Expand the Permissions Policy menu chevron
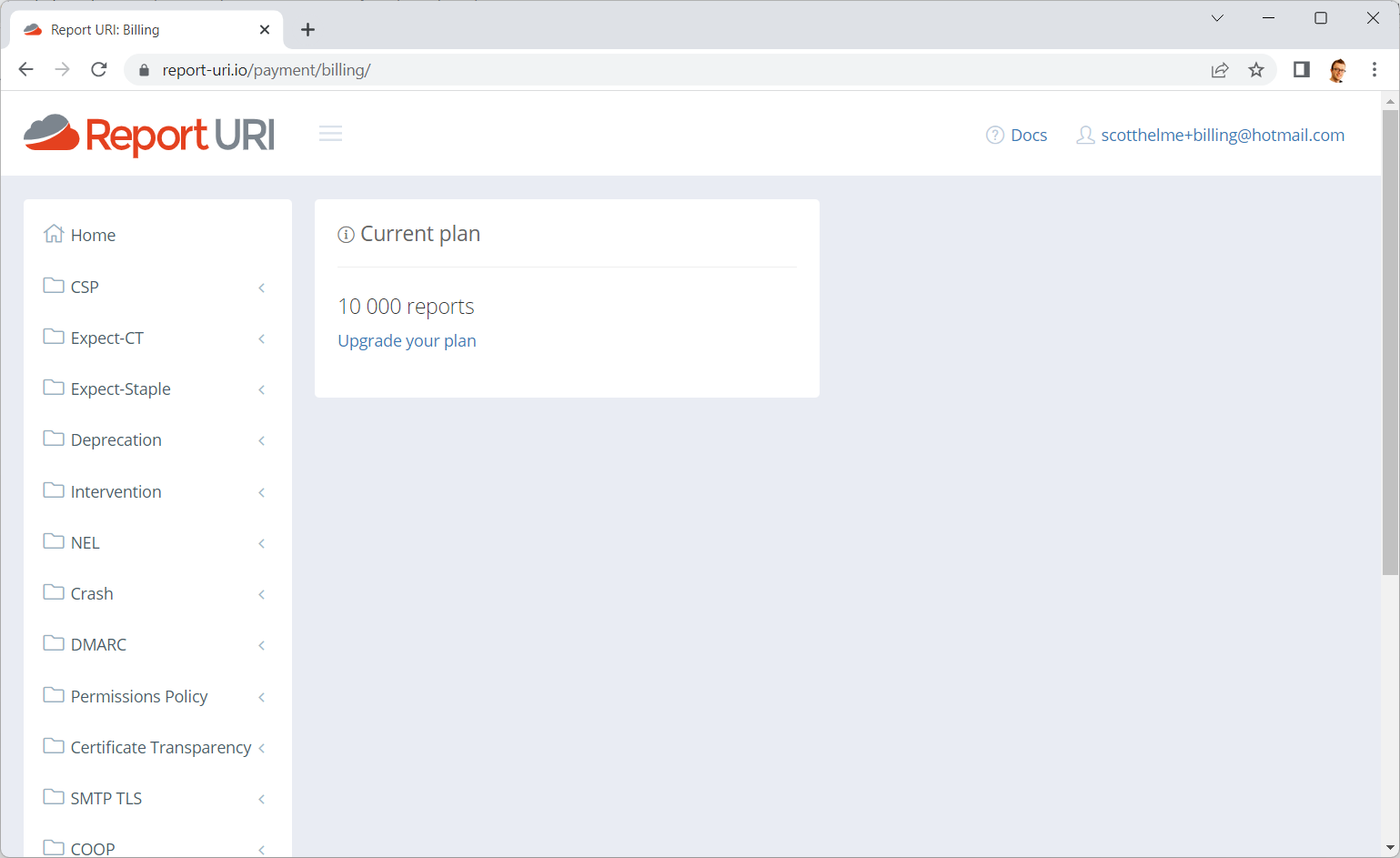Image resolution: width=1400 pixels, height=858 pixels. pos(262,697)
